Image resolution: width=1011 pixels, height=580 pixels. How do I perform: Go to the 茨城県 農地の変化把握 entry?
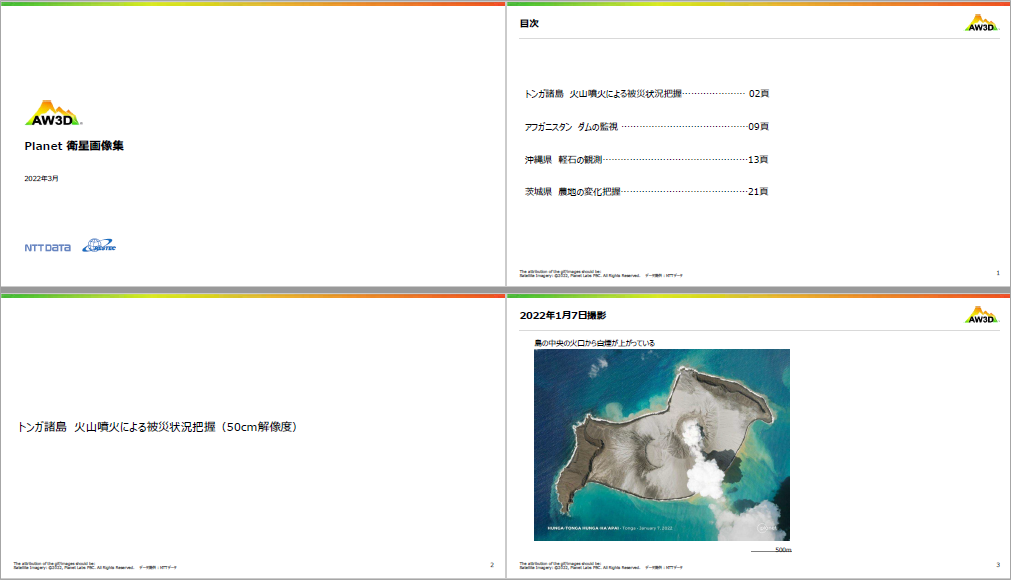coord(646,191)
